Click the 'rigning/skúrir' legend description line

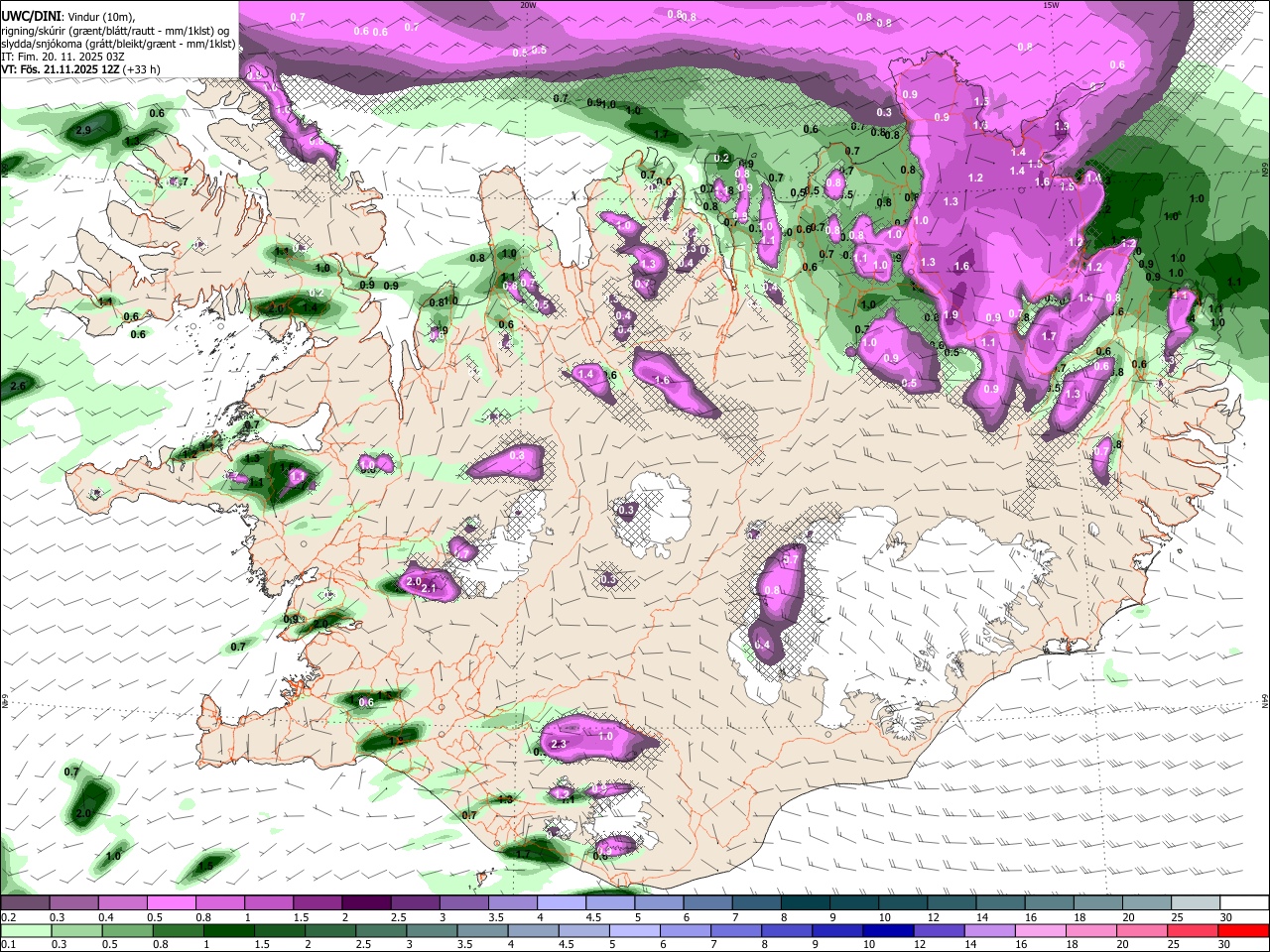point(114,30)
